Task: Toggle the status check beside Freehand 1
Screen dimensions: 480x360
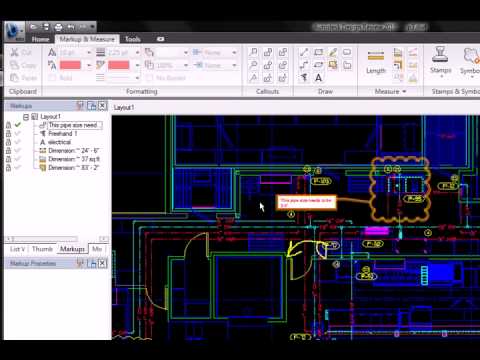Action: point(18,133)
